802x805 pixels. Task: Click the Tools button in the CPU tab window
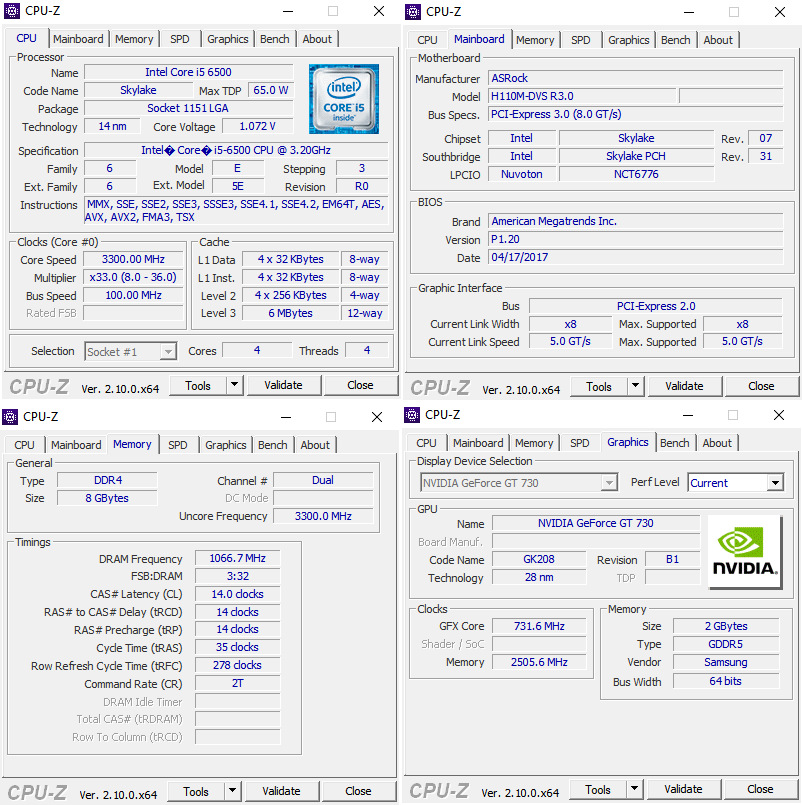tap(198, 385)
